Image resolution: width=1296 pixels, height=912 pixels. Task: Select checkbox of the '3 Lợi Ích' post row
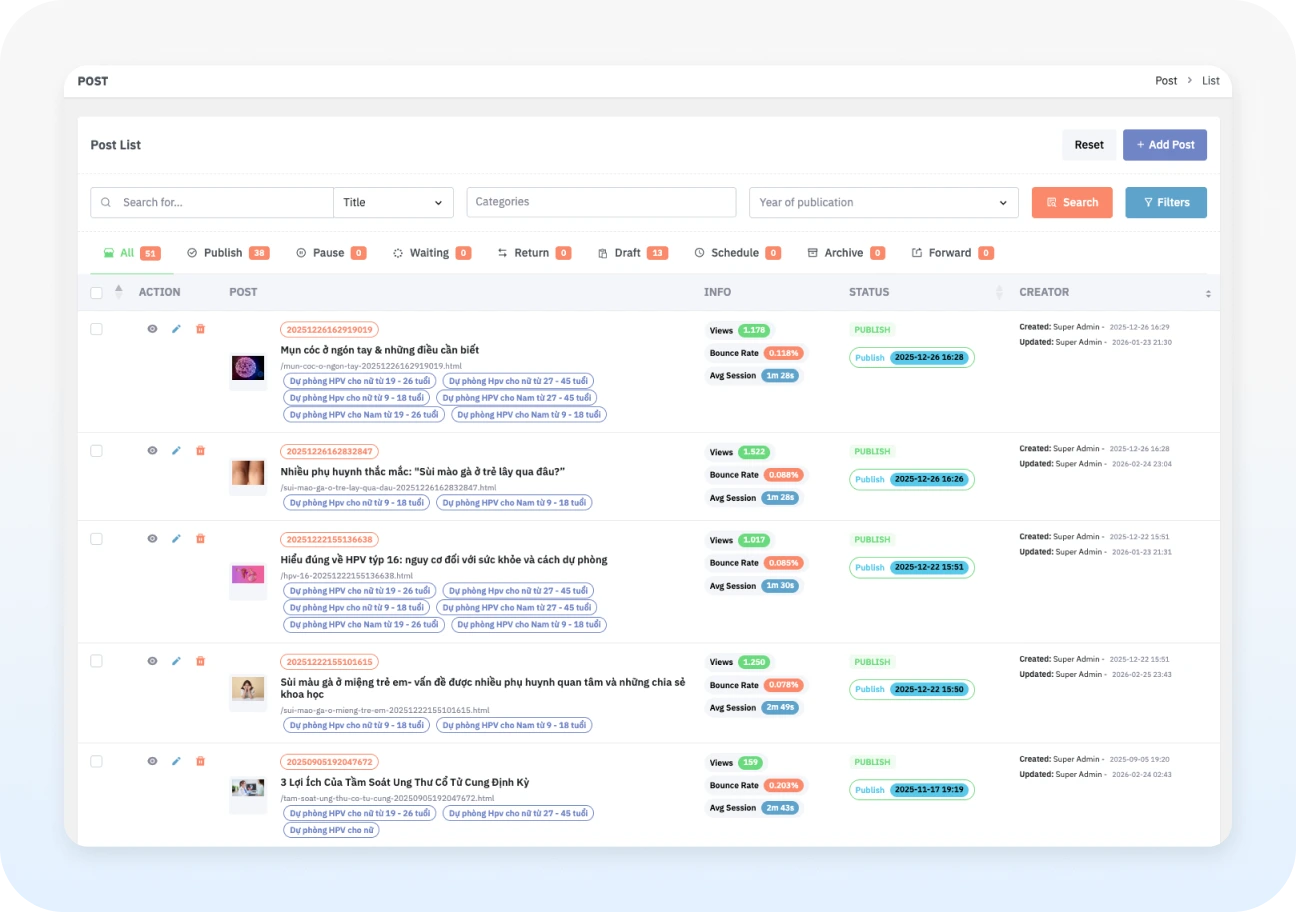pos(96,761)
